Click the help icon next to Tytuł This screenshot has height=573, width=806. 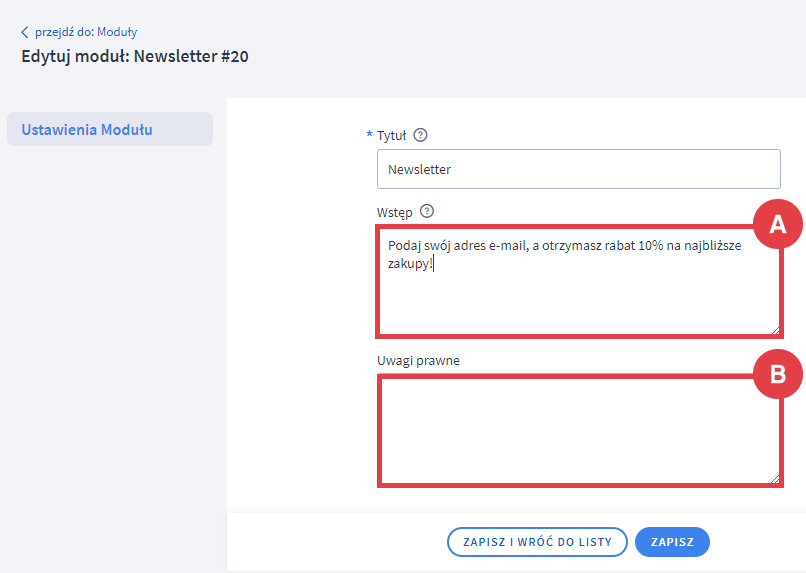420,136
